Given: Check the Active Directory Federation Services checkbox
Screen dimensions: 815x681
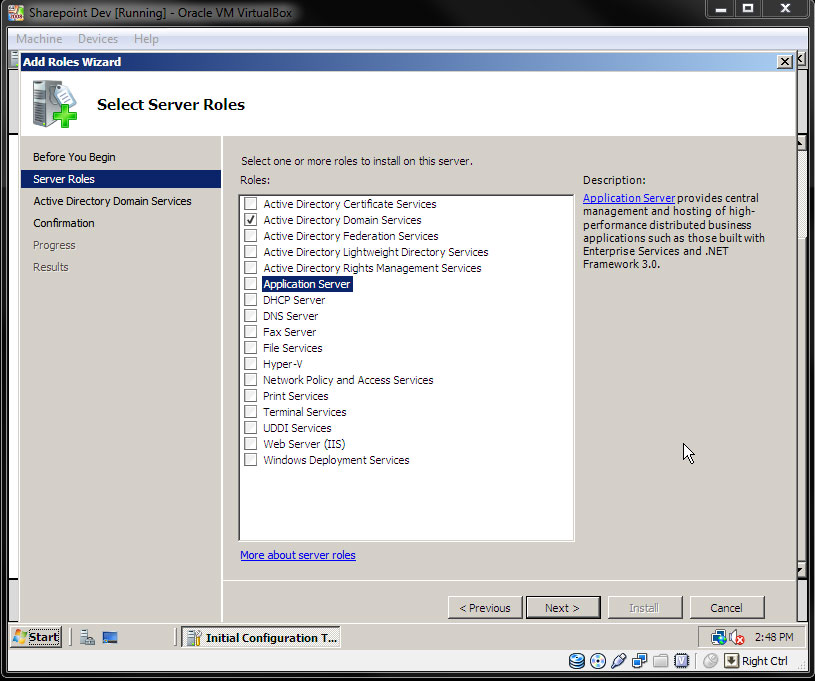Looking at the screenshot, I should [251, 236].
